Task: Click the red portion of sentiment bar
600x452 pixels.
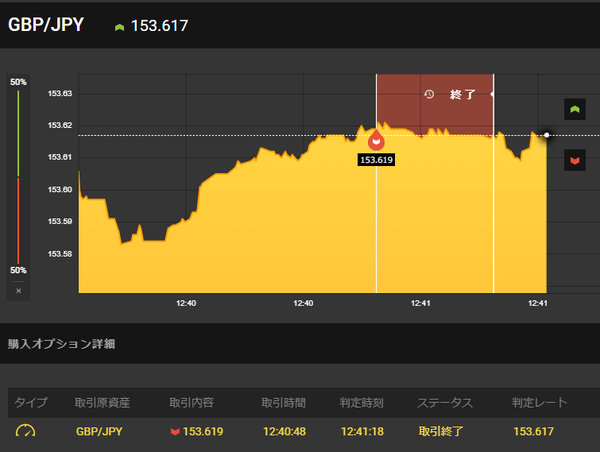Action: pos(18,220)
